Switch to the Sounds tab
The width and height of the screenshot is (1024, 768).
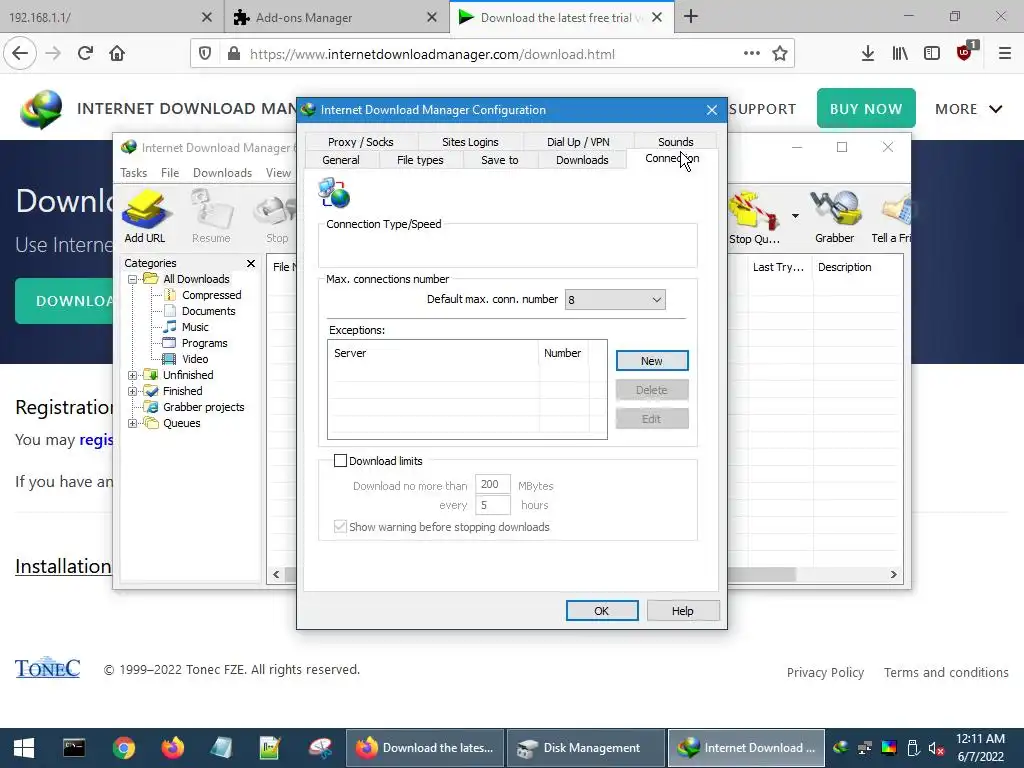(x=675, y=142)
